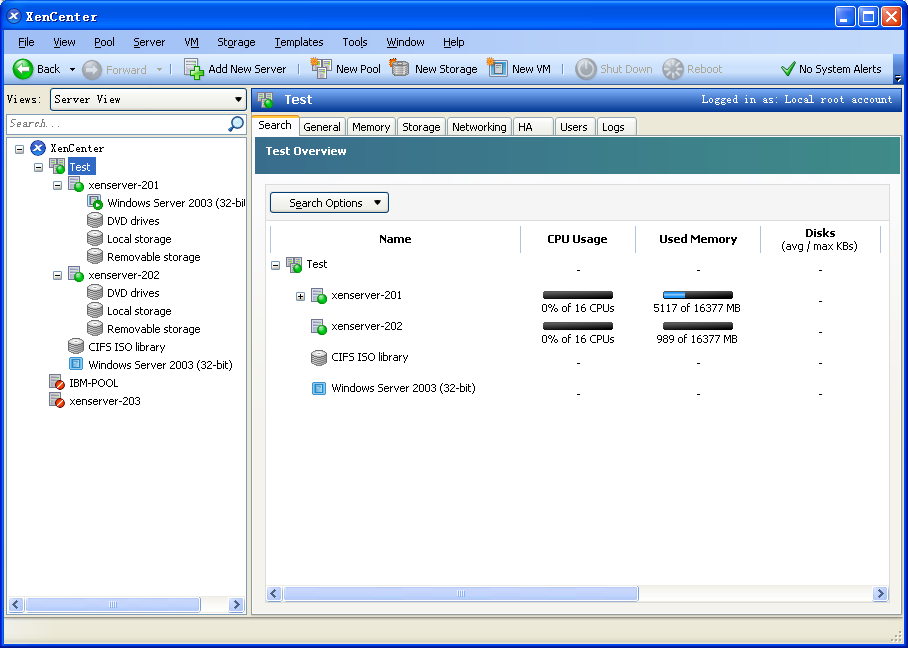Screen dimensions: 908x648
Task: Click the tree panel scroll-right arrow
Action: click(236, 605)
